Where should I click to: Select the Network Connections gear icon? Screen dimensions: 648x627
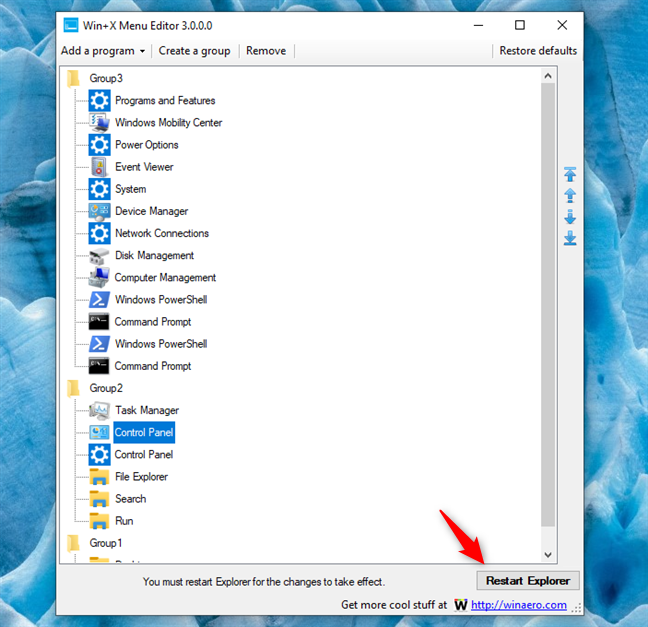tap(99, 233)
